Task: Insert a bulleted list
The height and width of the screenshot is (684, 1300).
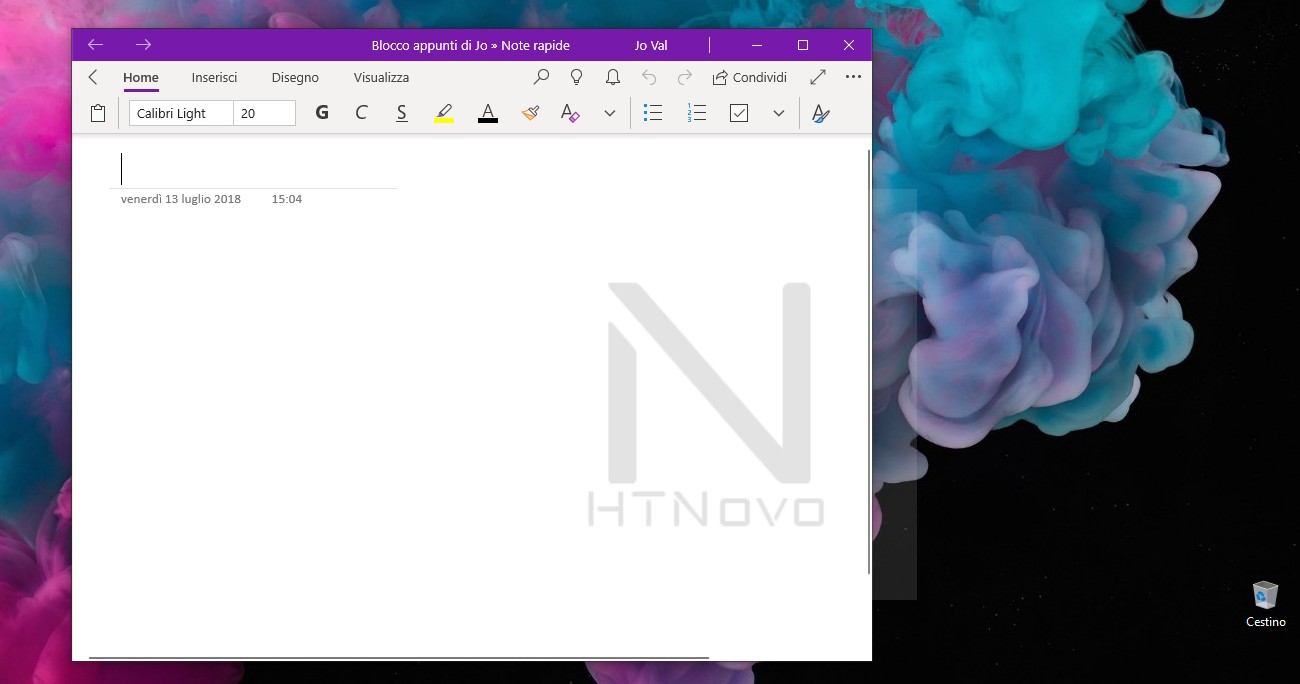Action: click(652, 112)
